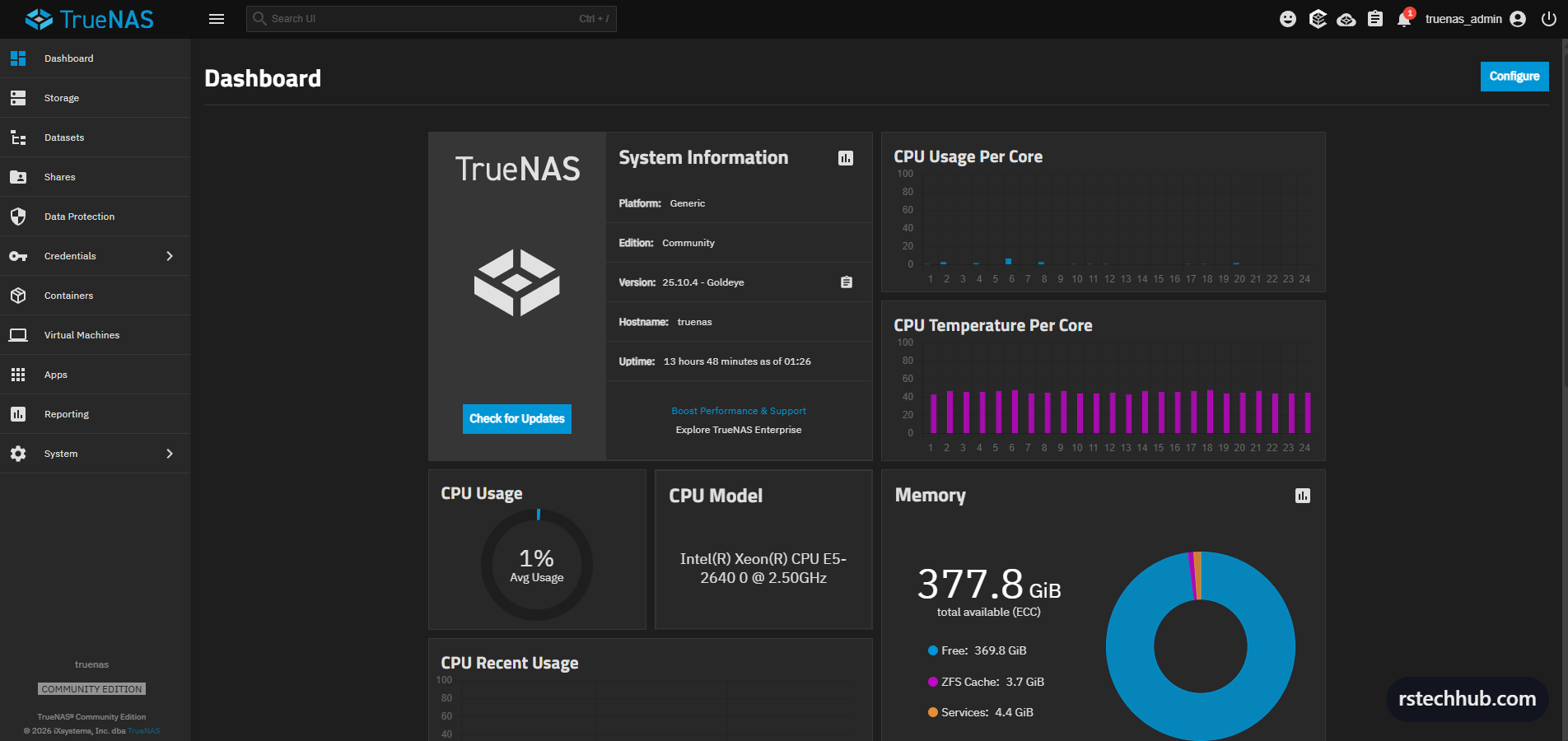Click version text "25.10.4 - Goldeye"

[703, 282]
